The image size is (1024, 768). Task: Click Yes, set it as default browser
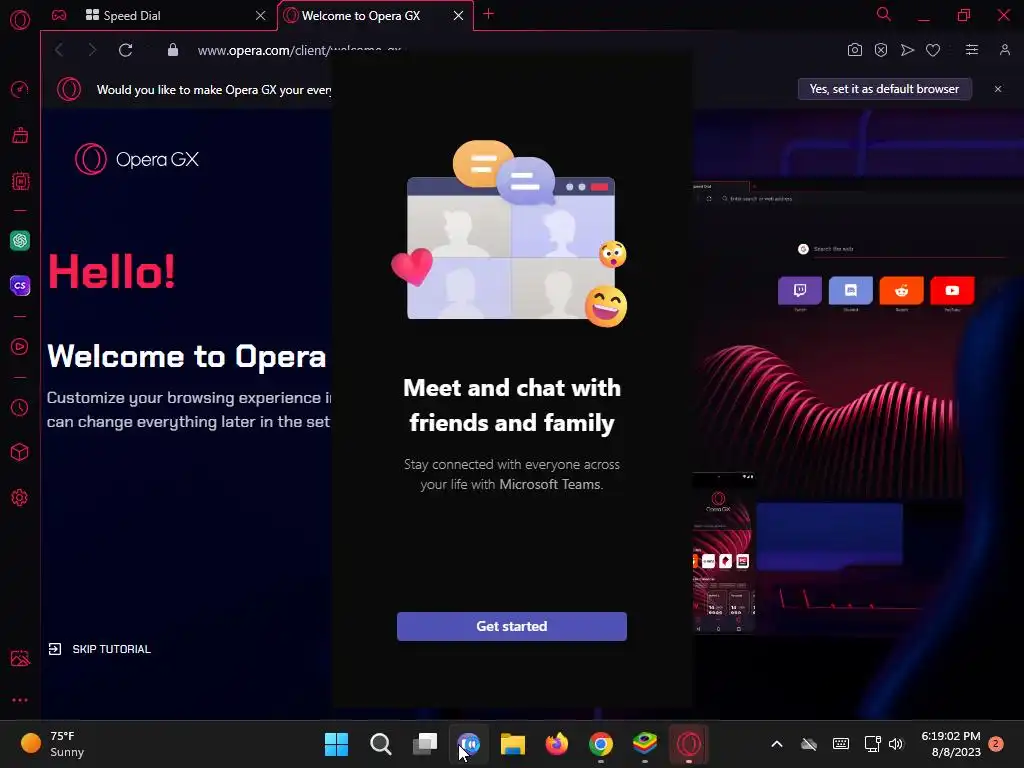885,89
